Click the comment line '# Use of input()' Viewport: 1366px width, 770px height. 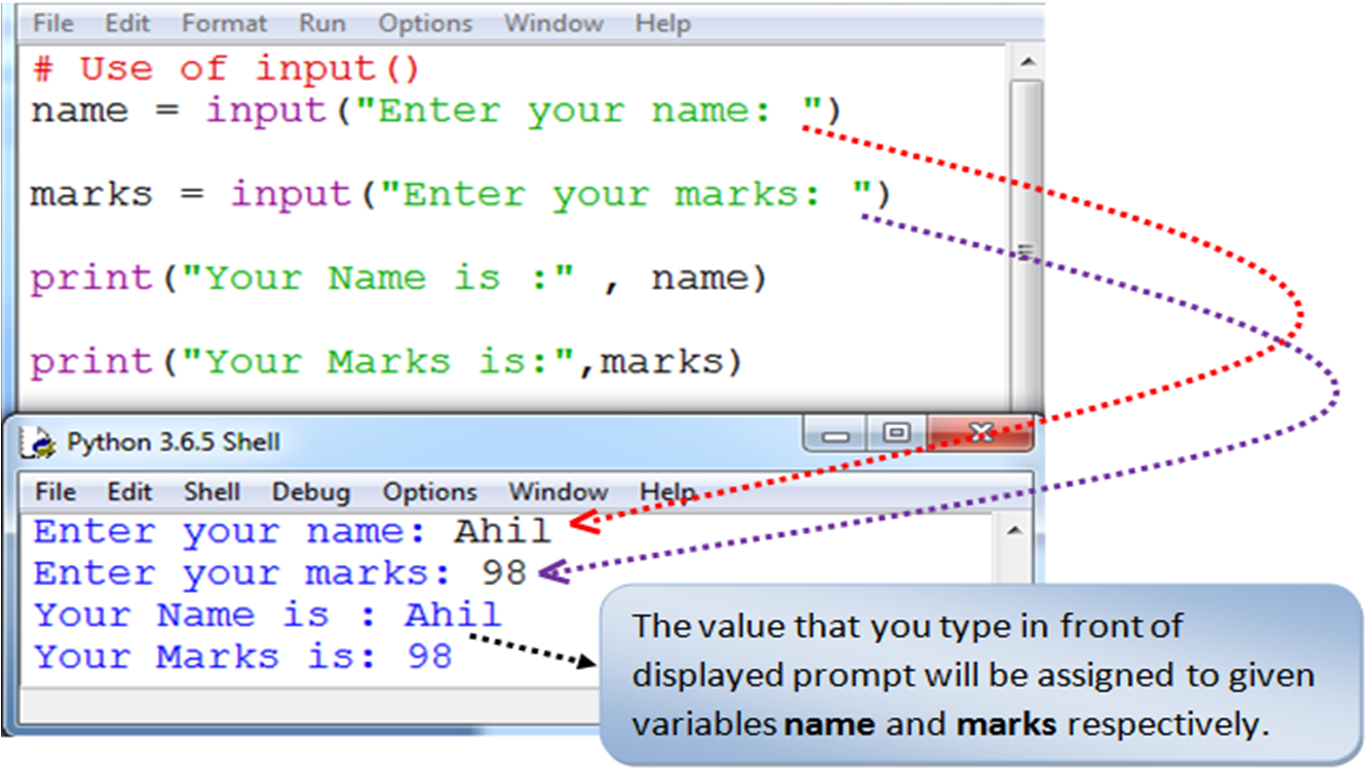[x=226, y=69]
